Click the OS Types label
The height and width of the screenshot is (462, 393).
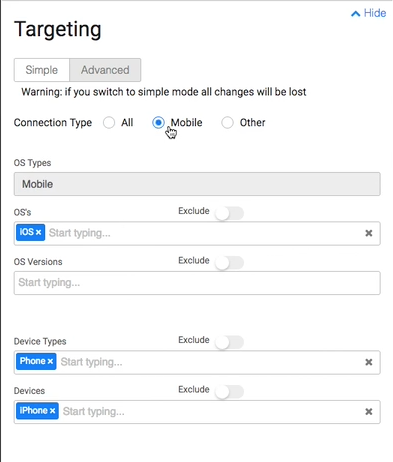pos(32,163)
